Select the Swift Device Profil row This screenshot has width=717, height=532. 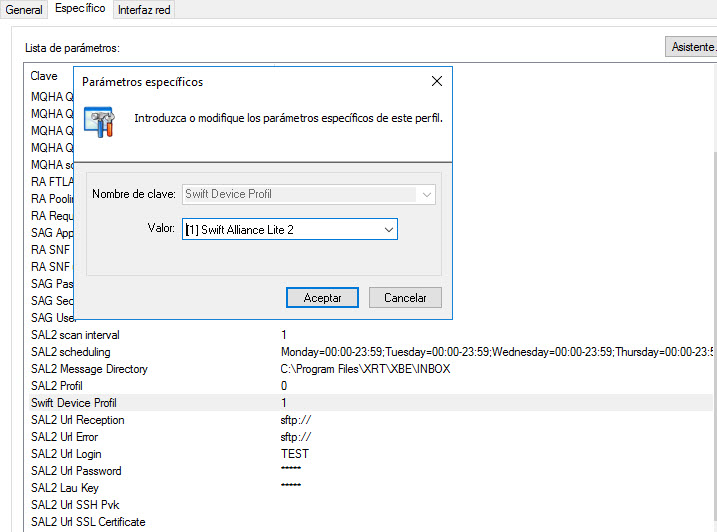(x=74, y=403)
